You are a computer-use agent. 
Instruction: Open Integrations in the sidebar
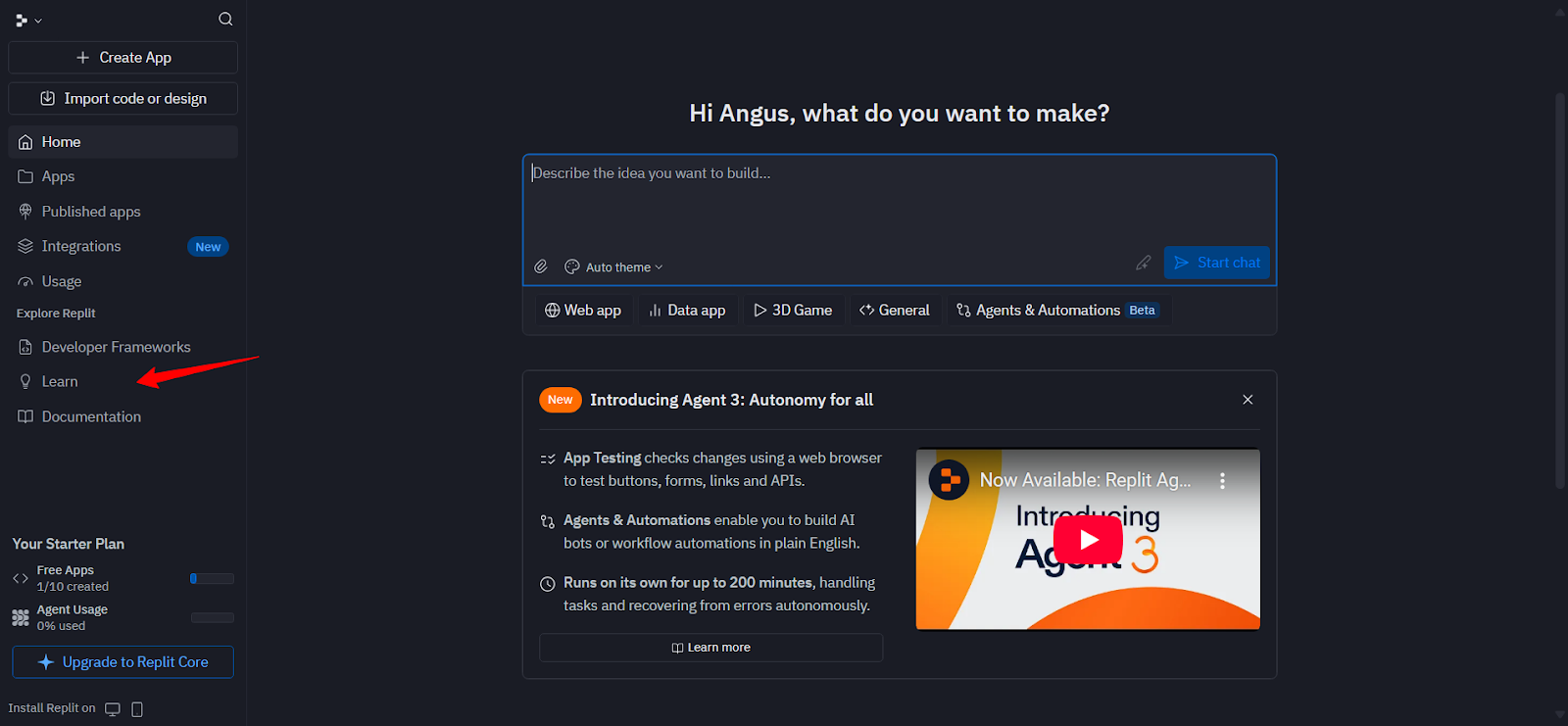[123, 246]
